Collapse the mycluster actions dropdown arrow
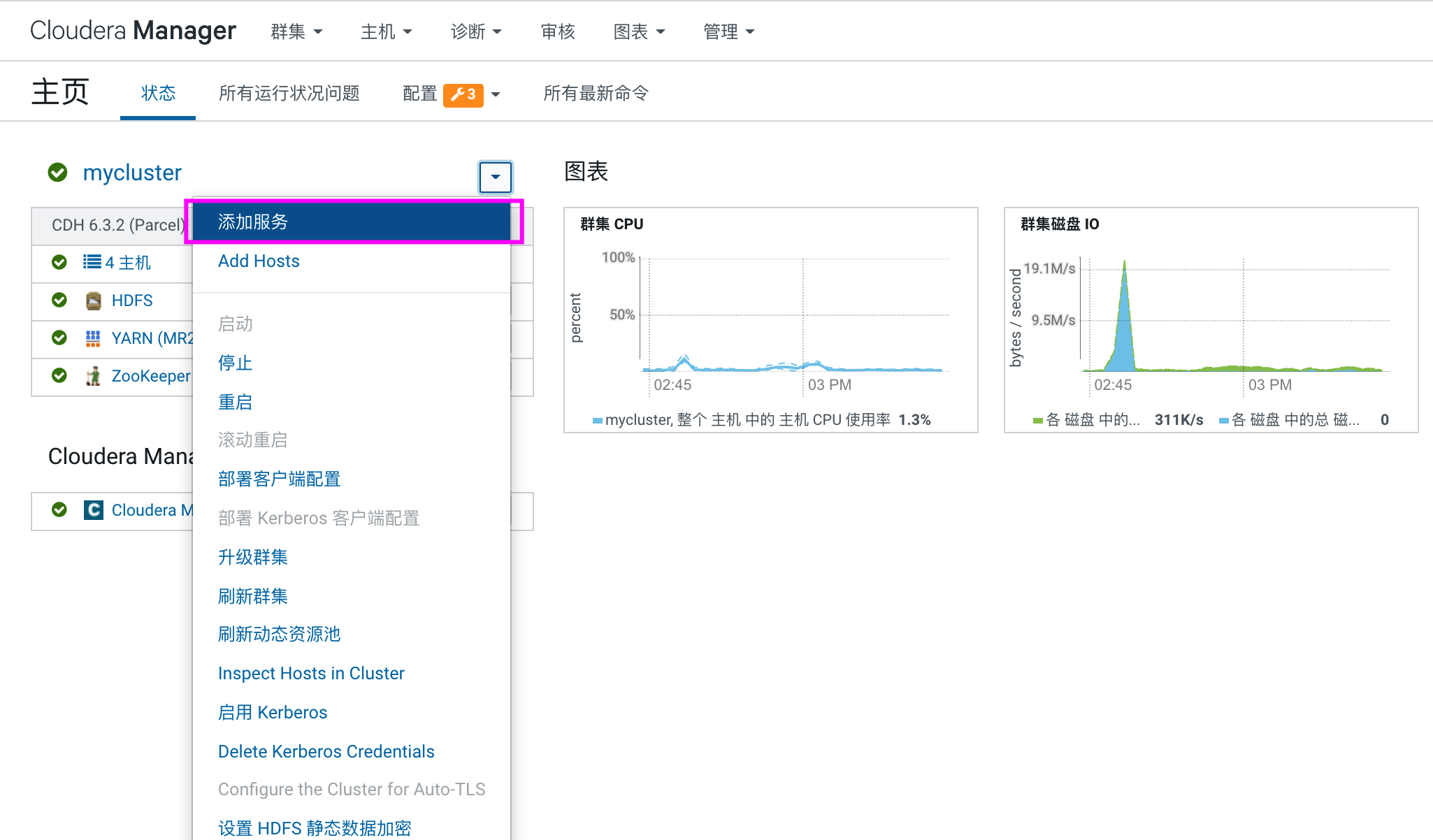The width and height of the screenshot is (1433, 840). pyautogui.click(x=495, y=177)
